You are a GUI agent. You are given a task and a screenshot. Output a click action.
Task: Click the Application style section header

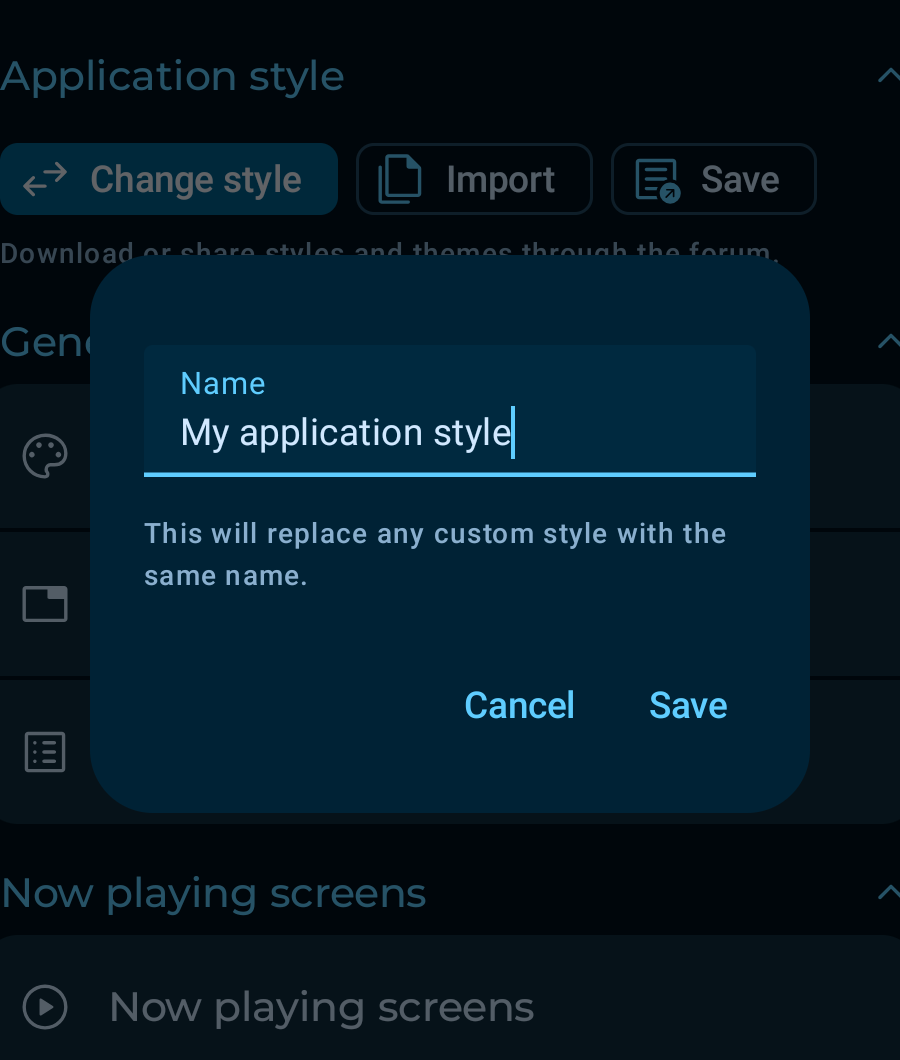pos(172,76)
